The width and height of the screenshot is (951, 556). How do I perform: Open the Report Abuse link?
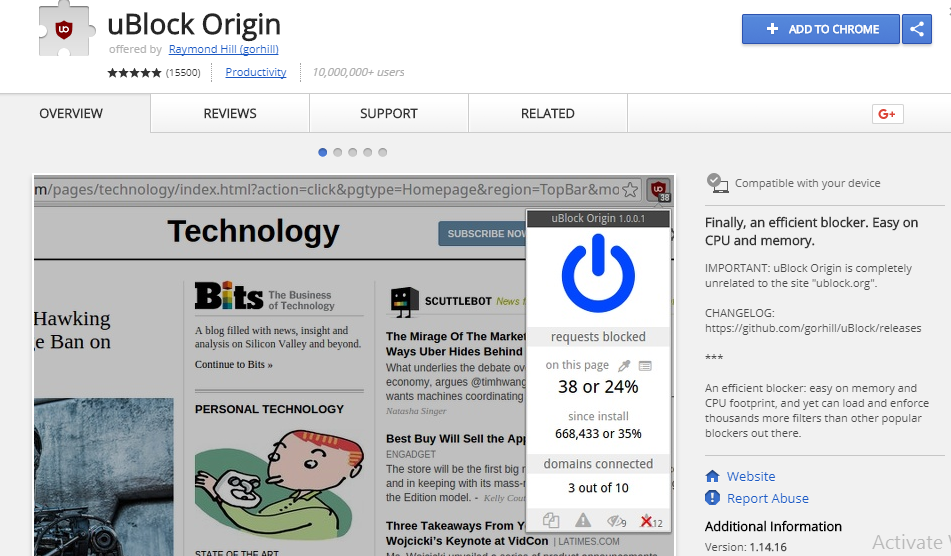click(768, 498)
